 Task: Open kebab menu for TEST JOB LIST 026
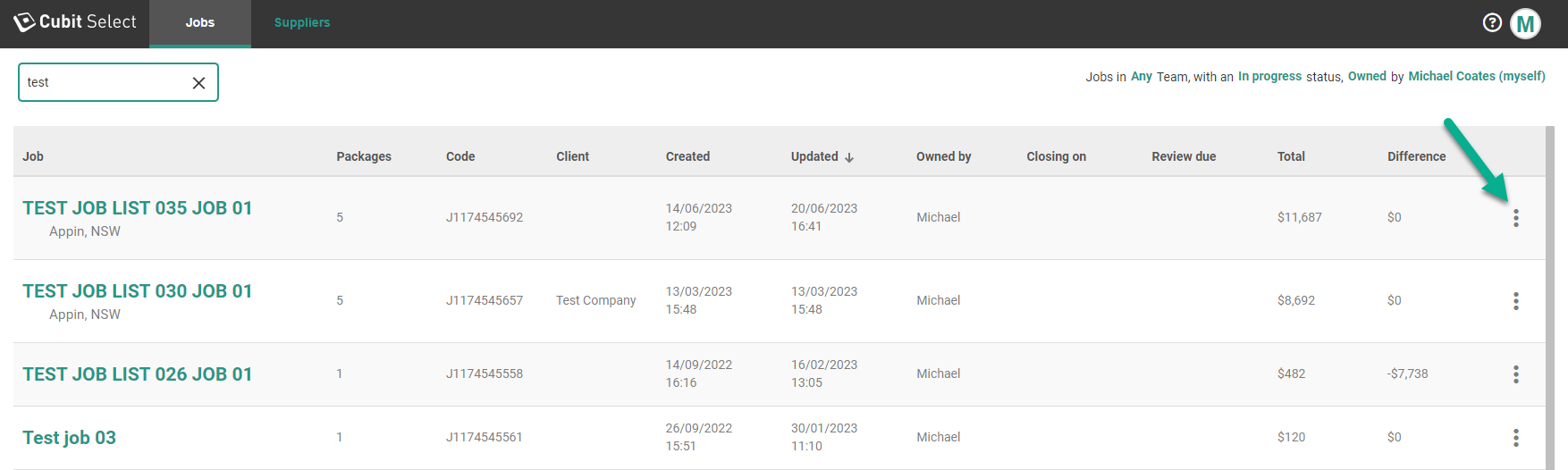coord(1515,374)
